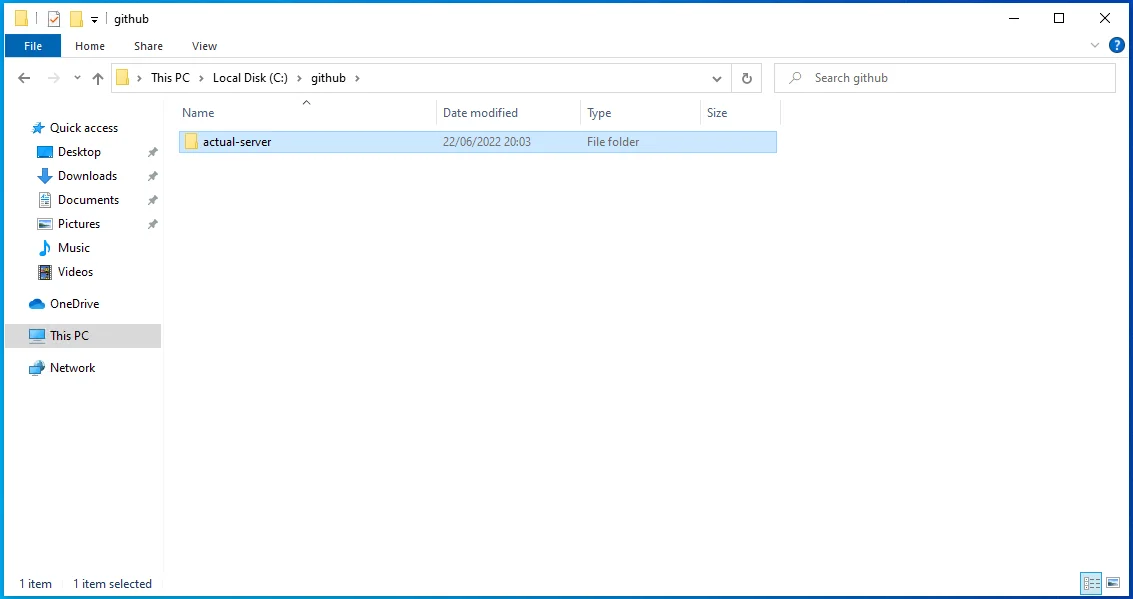
Task: Open the OneDrive item in navigation pane
Action: point(74,304)
